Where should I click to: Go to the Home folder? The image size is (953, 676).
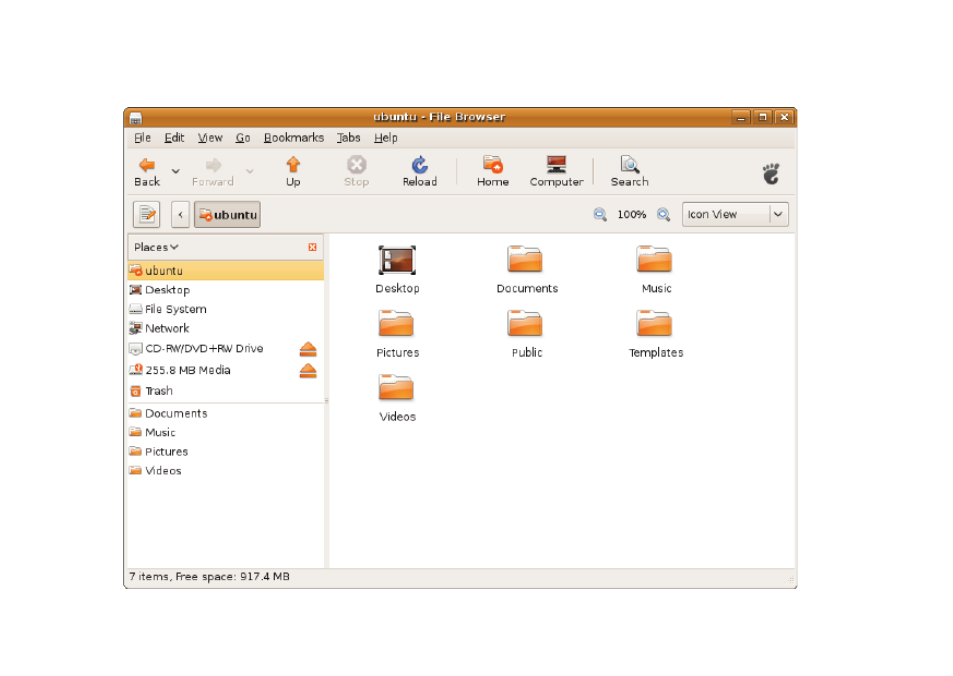[493, 172]
